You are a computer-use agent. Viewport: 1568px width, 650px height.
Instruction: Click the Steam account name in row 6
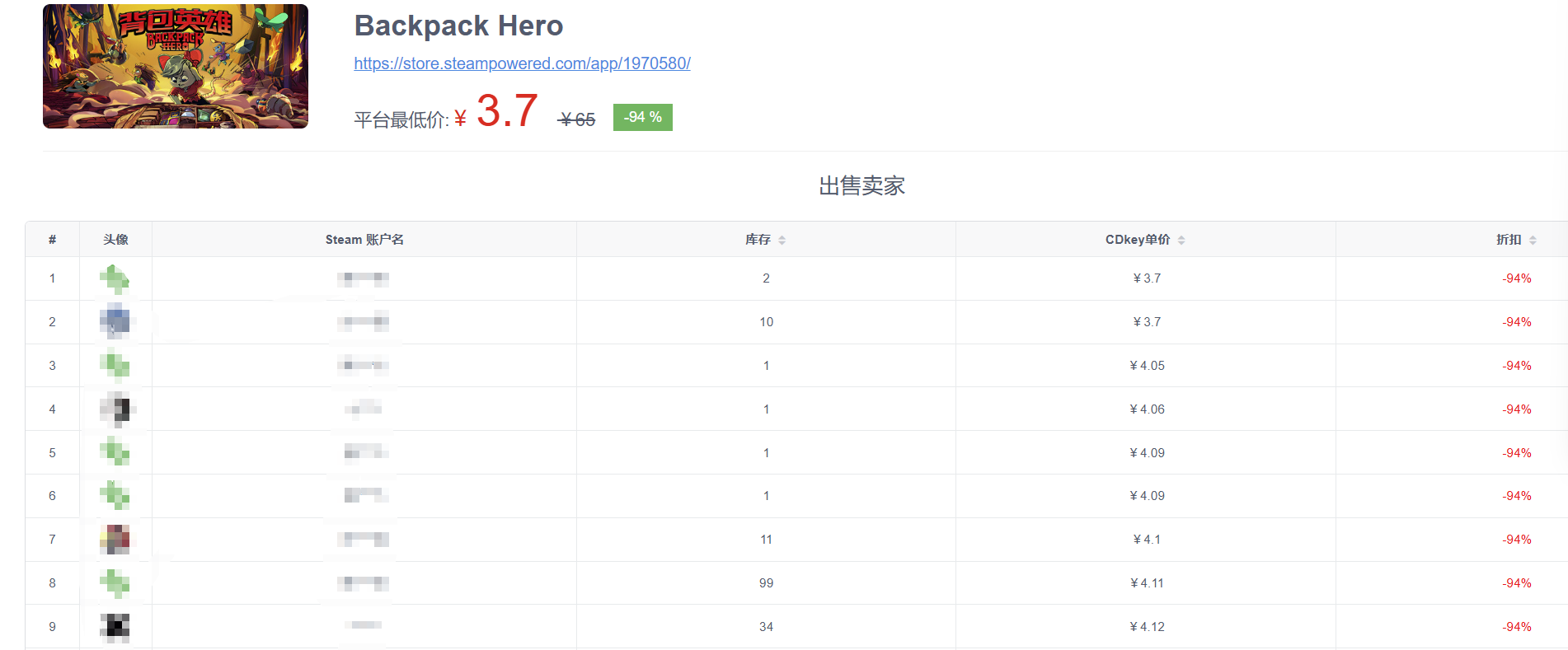pyautogui.click(x=364, y=496)
